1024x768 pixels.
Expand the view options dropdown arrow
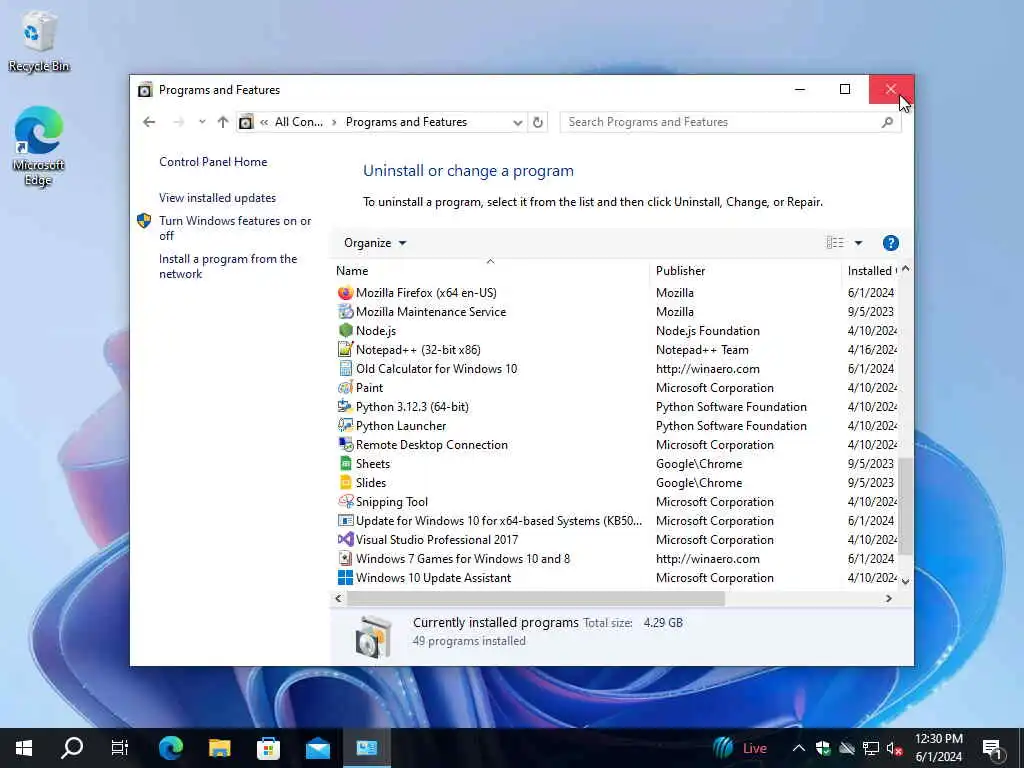pos(858,243)
